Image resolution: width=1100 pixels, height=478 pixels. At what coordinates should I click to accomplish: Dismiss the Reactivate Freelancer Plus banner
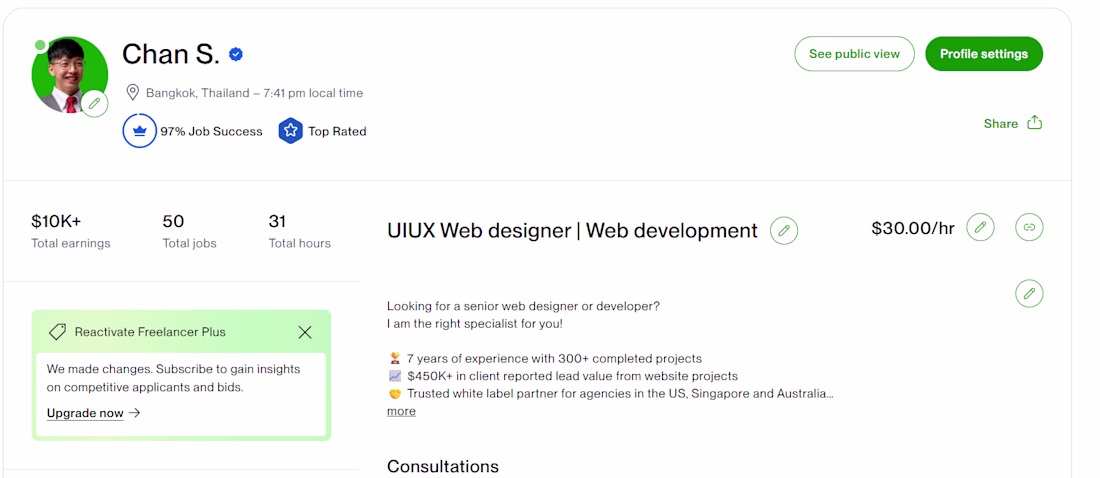point(305,332)
